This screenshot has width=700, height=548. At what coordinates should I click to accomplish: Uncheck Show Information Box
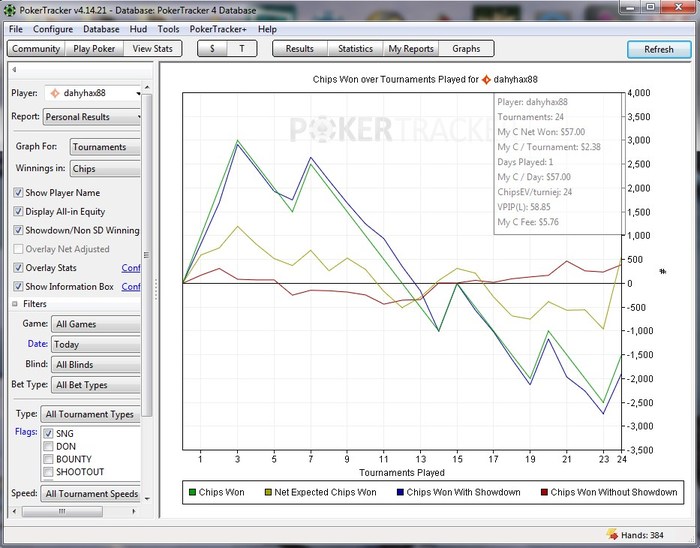(18, 286)
